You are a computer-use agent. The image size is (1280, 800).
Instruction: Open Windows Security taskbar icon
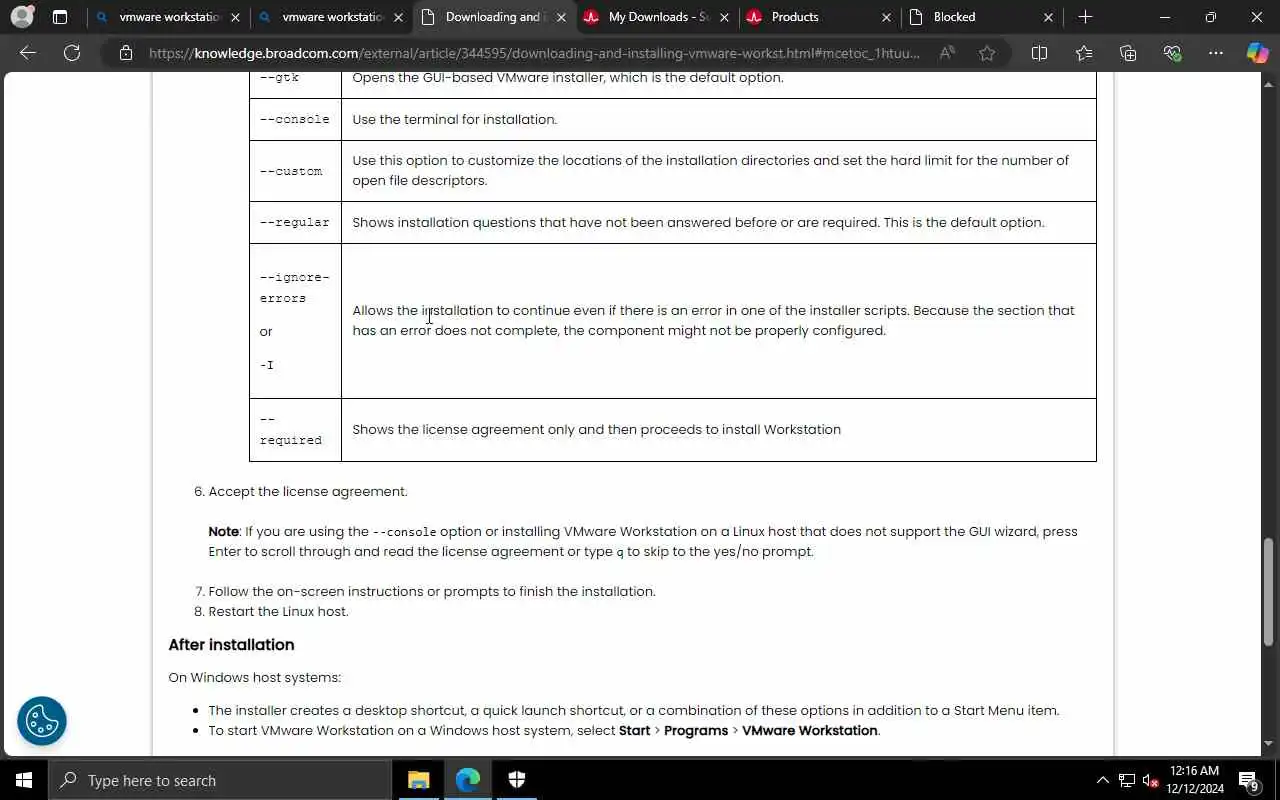pyautogui.click(x=517, y=780)
